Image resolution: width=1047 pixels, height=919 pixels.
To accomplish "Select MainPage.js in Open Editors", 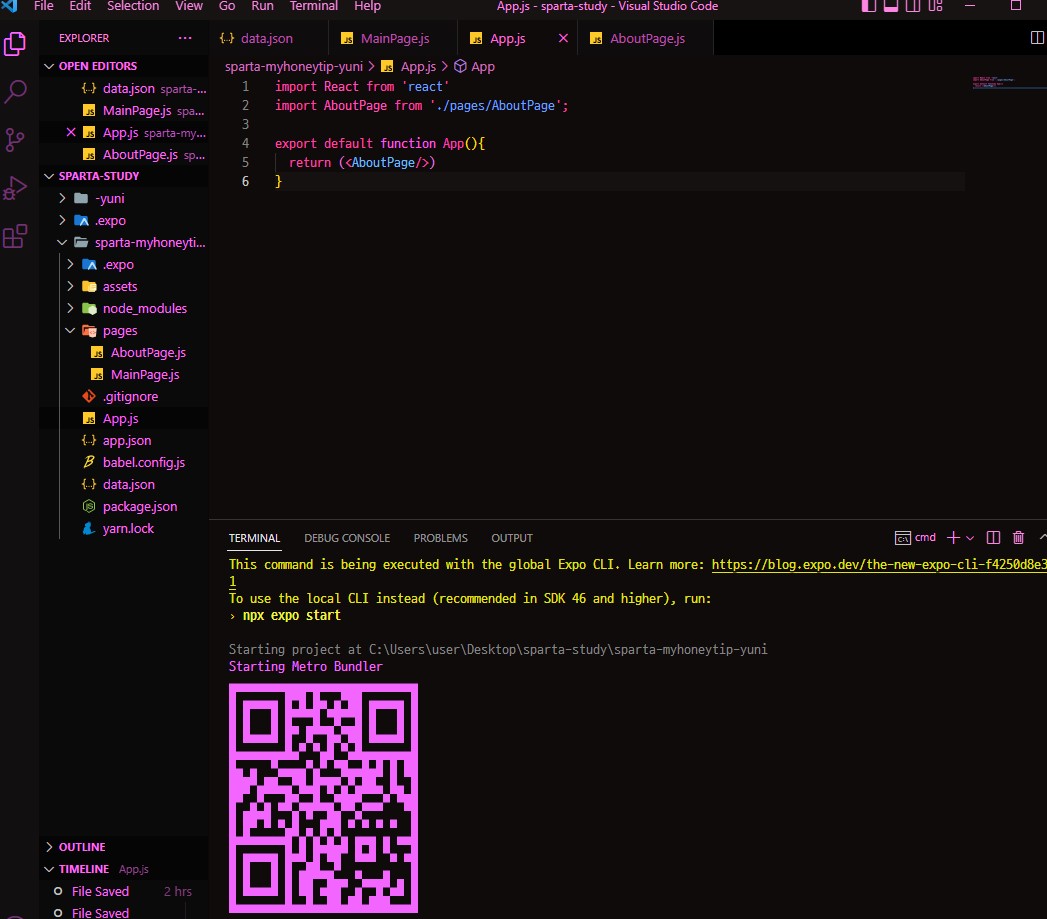I will 124,110.
